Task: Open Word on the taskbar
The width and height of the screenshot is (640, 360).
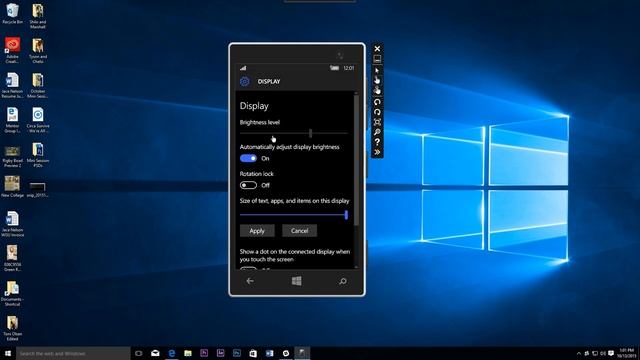Action: point(269,353)
